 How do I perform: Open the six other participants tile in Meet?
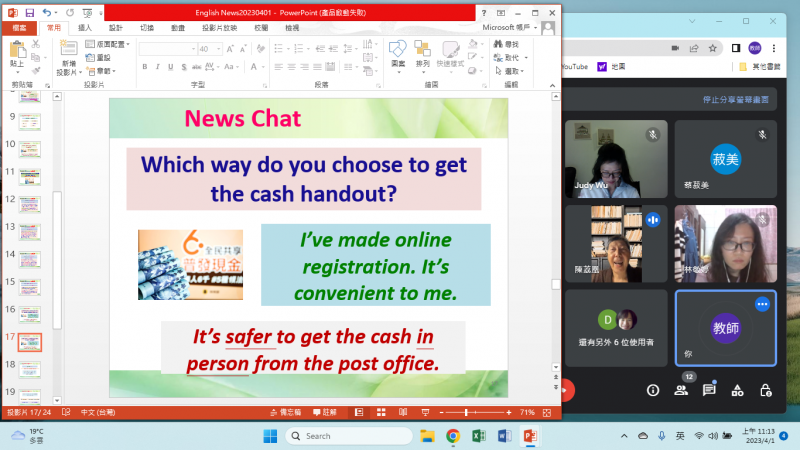point(616,328)
